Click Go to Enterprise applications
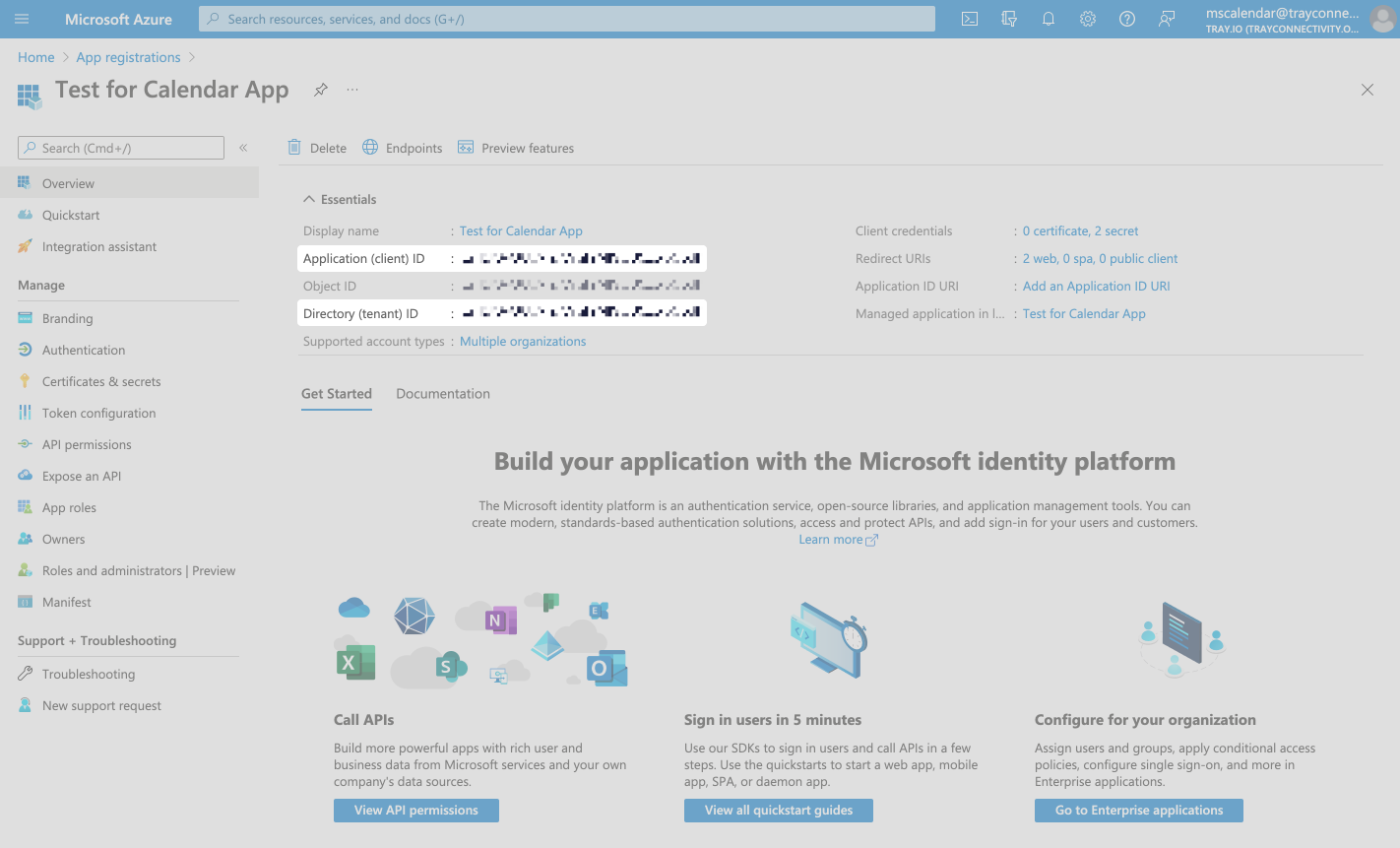The height and width of the screenshot is (848, 1400). click(x=1138, y=810)
